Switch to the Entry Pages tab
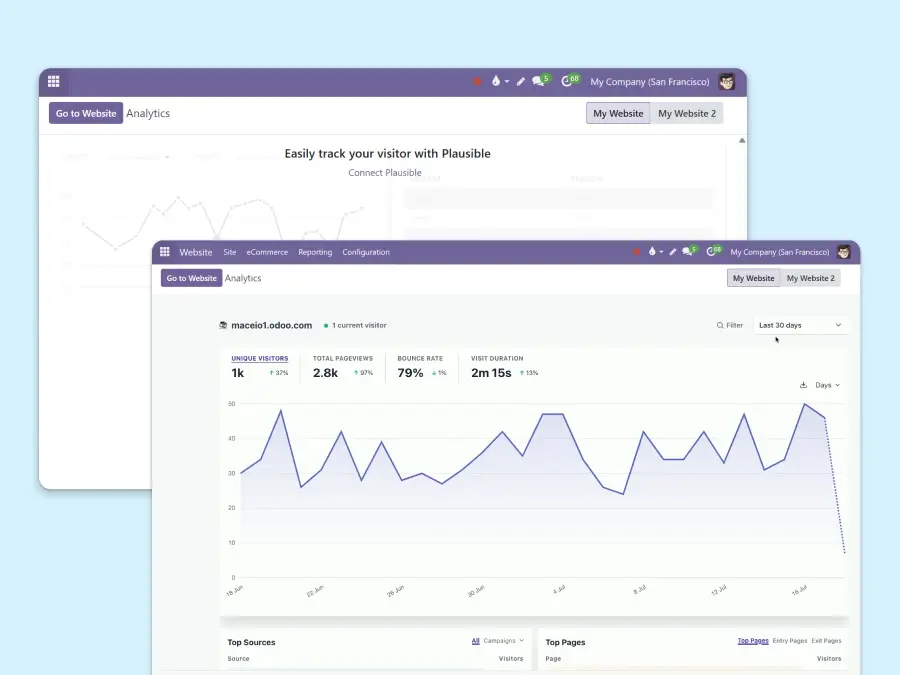The width and height of the screenshot is (900, 675). [789, 641]
